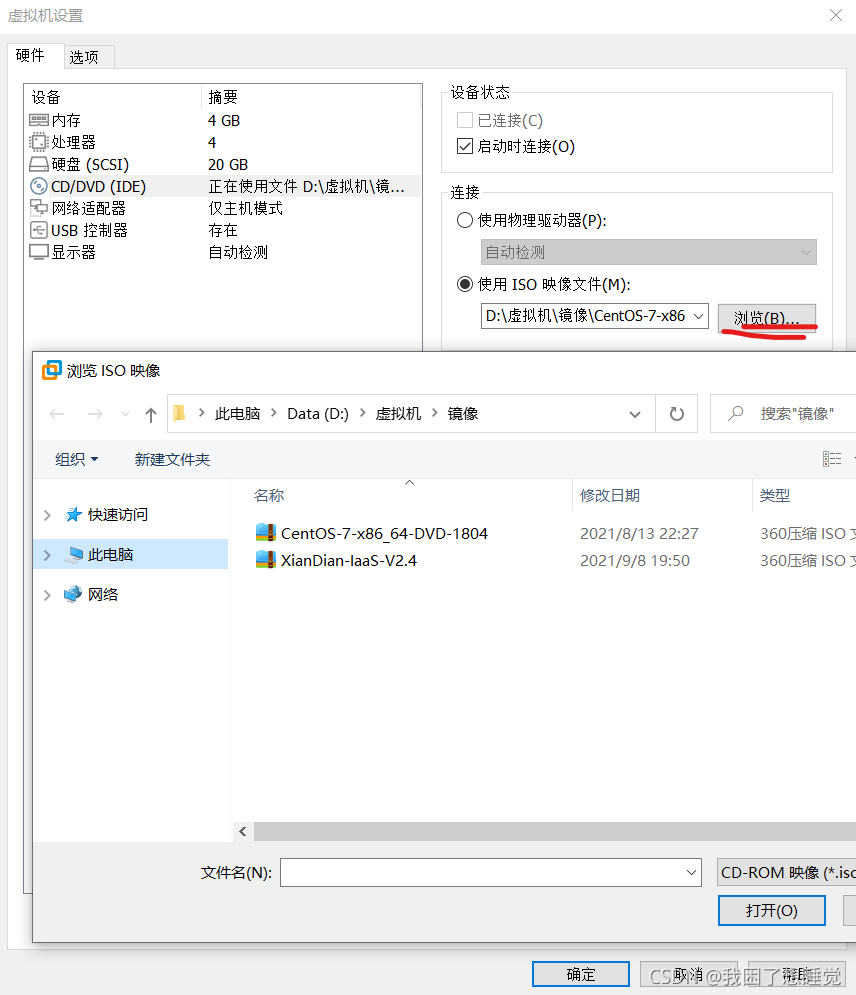Select 使用物理驱动器(P) radio button
Image resolution: width=856 pixels, height=995 pixels.
pos(464,220)
